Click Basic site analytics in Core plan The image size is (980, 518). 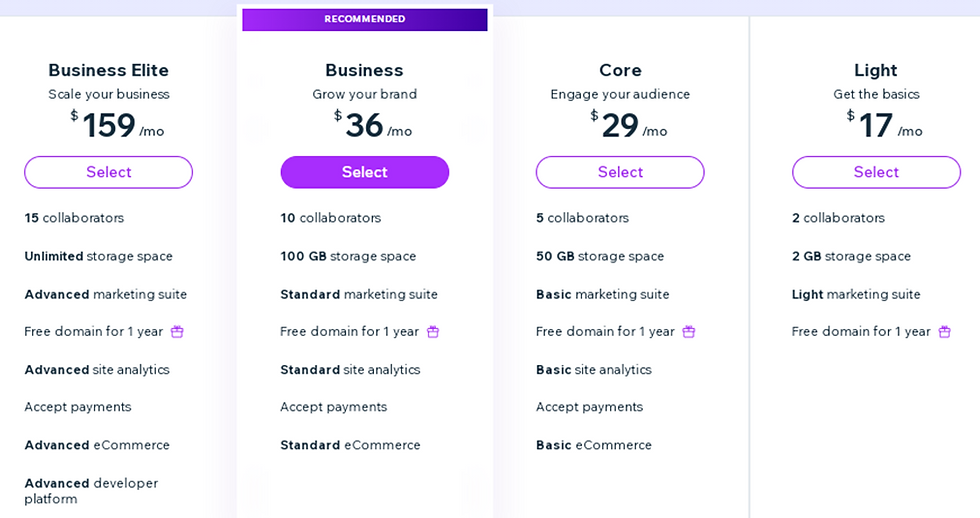[593, 370]
